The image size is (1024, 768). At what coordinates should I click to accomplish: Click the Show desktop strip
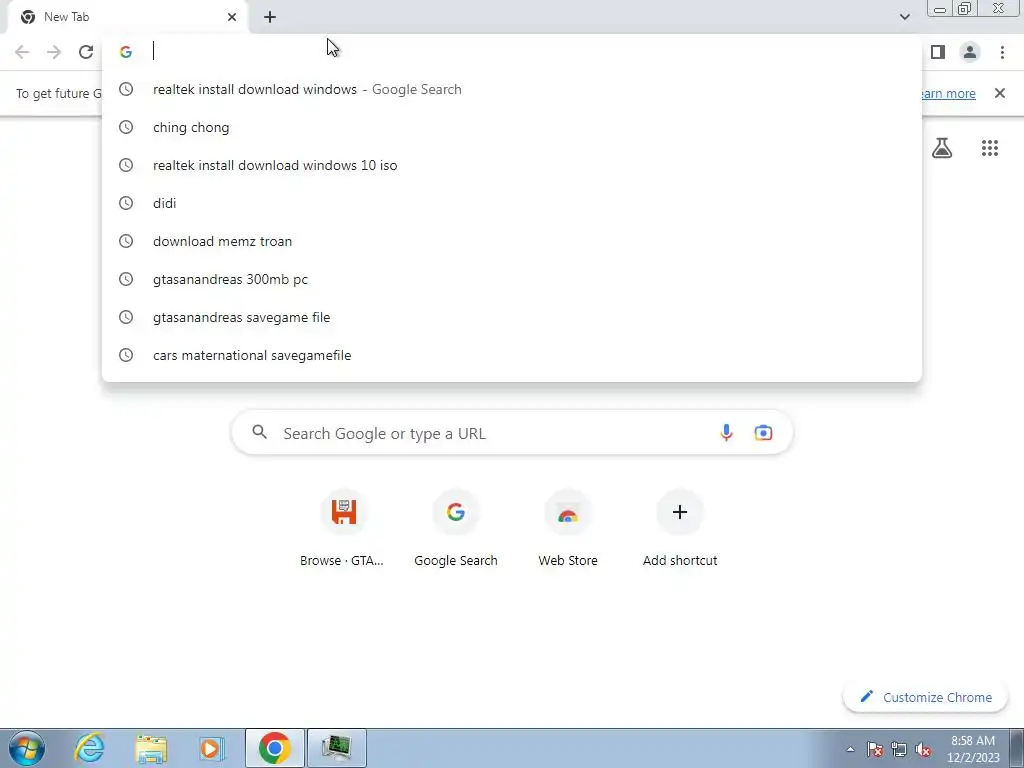1017,748
